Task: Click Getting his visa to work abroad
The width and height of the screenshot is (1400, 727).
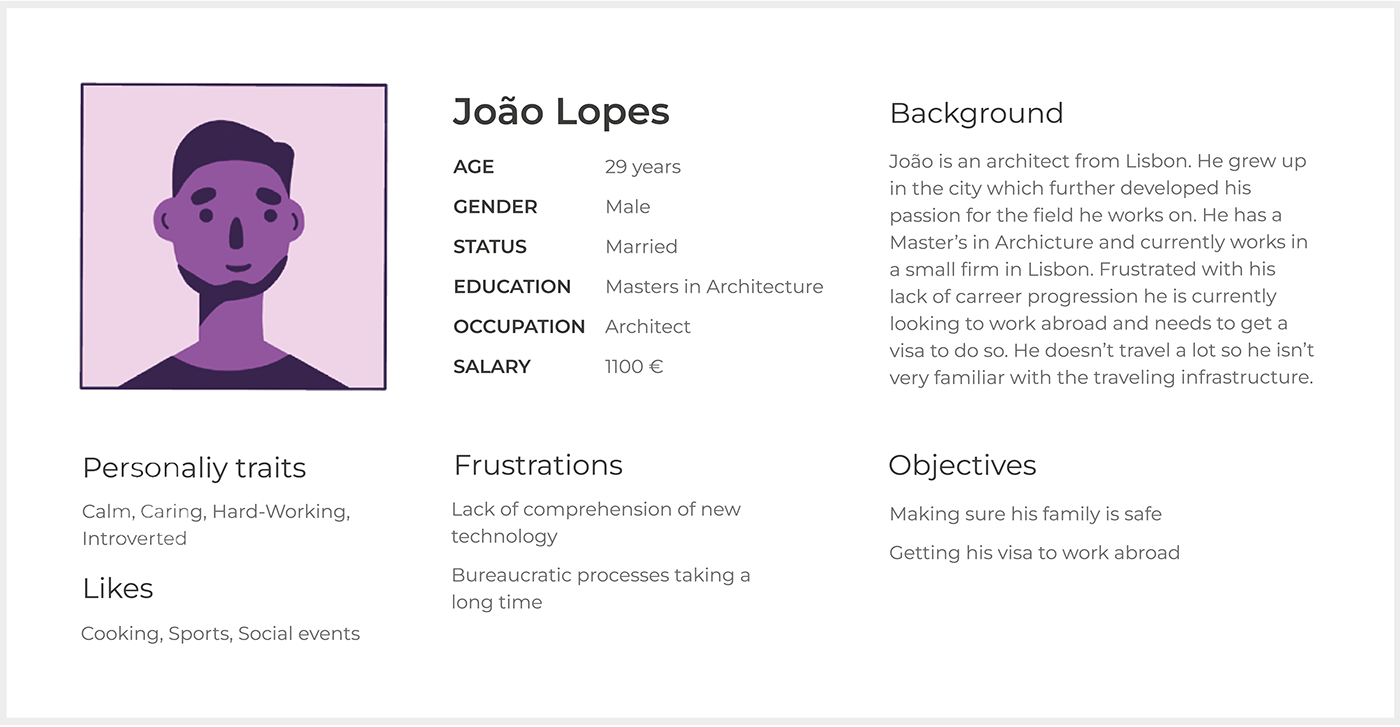Action: tap(1034, 553)
